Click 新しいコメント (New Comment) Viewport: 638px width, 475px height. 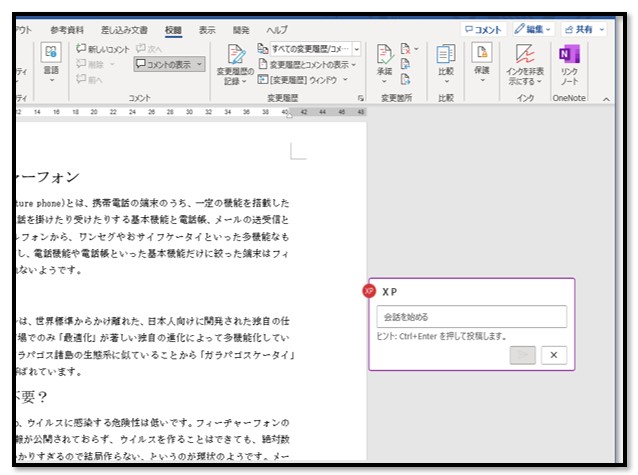coord(103,49)
